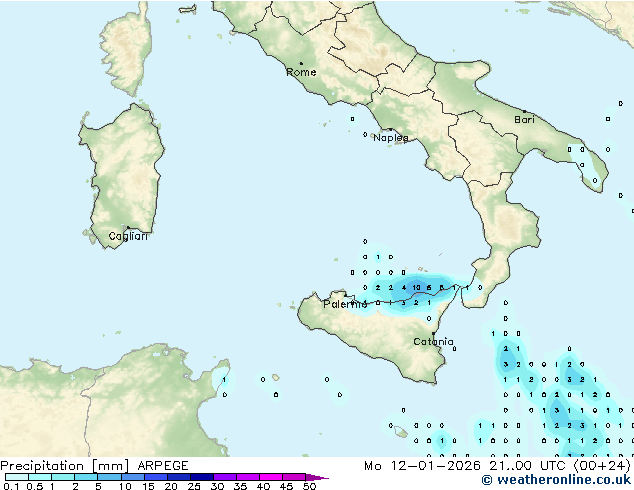Pick the legend swatch between 20 and 25

click(x=178, y=477)
